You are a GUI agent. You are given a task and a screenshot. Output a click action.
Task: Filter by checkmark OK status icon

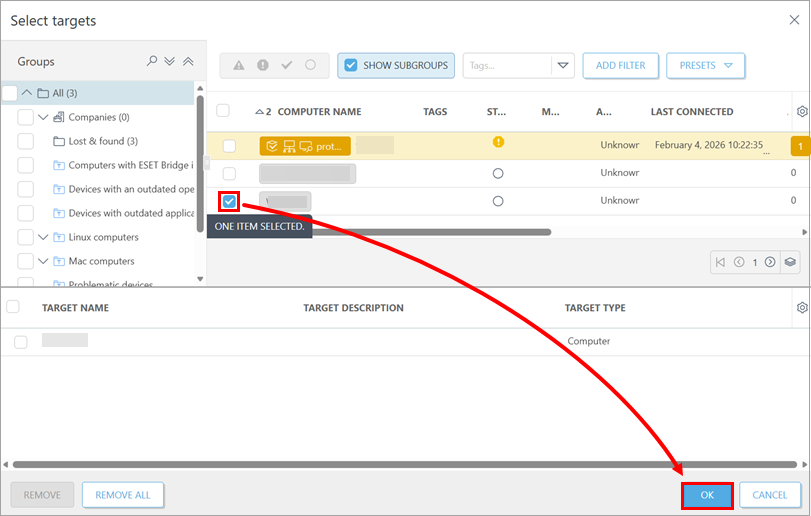(287, 65)
